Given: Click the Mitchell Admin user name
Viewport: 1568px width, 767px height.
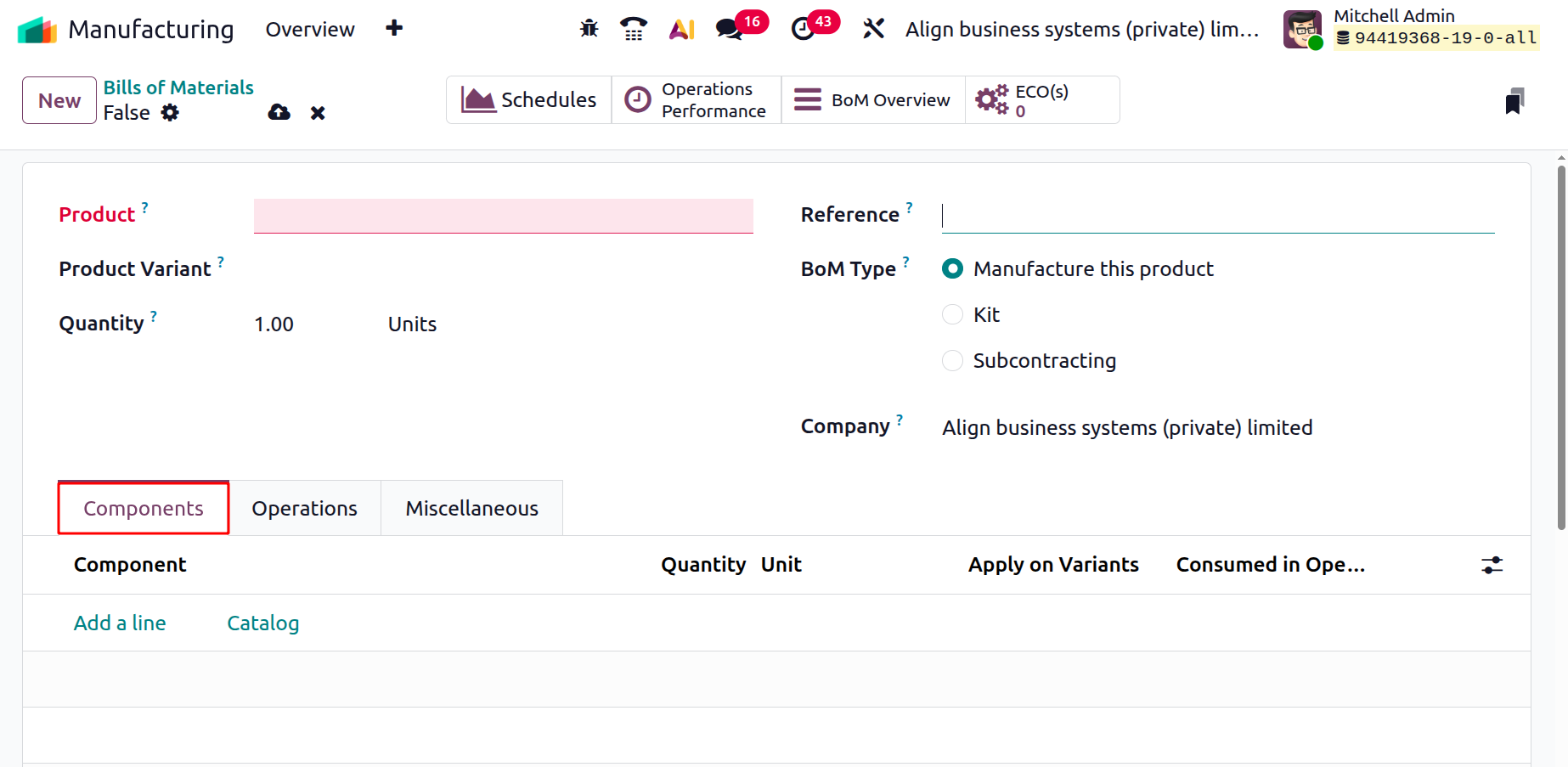Looking at the screenshot, I should (x=1394, y=15).
